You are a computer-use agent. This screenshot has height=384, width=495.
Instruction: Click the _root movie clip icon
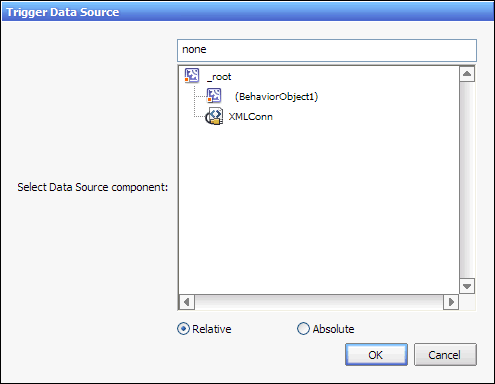pyautogui.click(x=192, y=76)
